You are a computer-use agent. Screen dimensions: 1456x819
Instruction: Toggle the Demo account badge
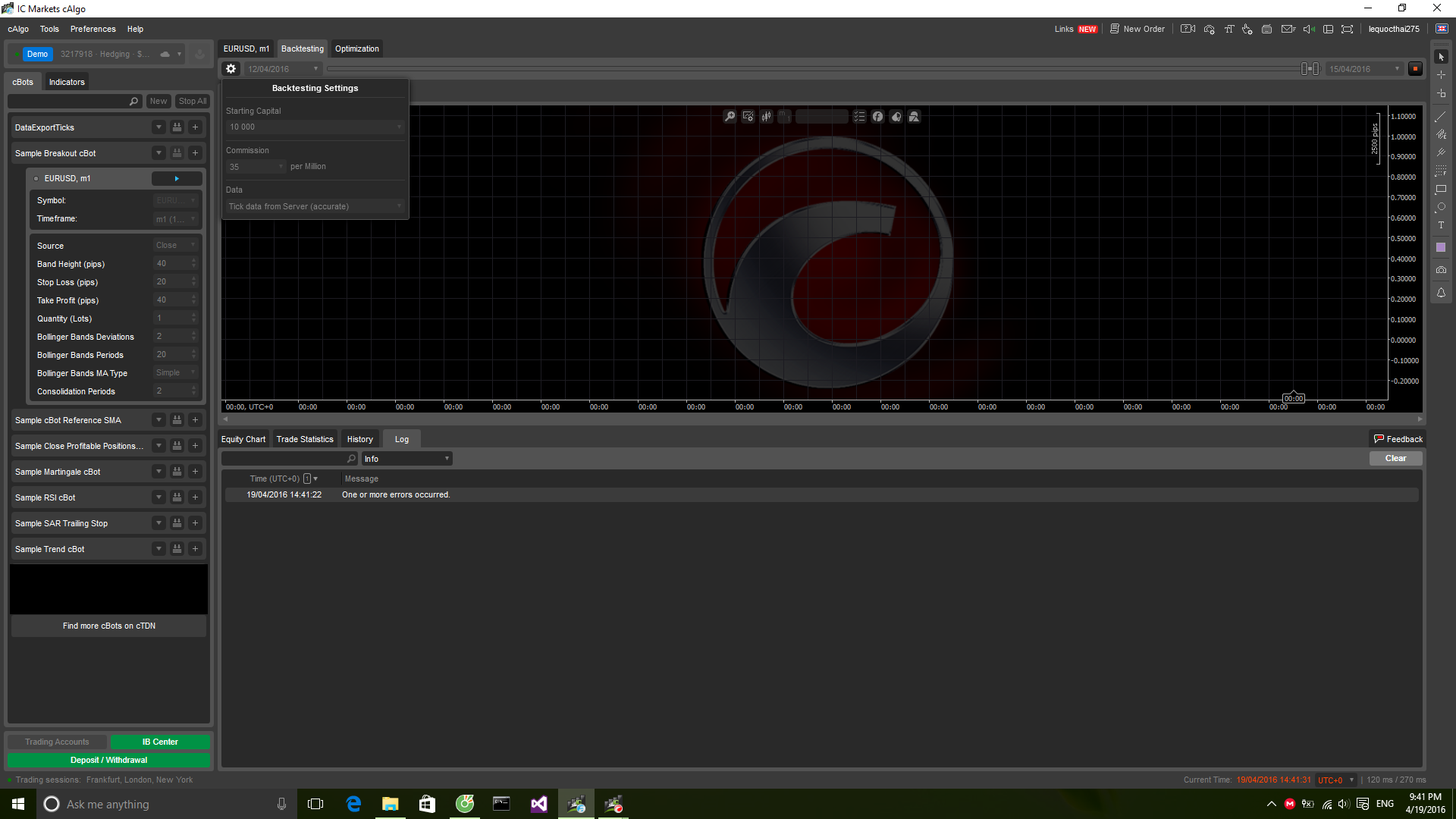(37, 54)
